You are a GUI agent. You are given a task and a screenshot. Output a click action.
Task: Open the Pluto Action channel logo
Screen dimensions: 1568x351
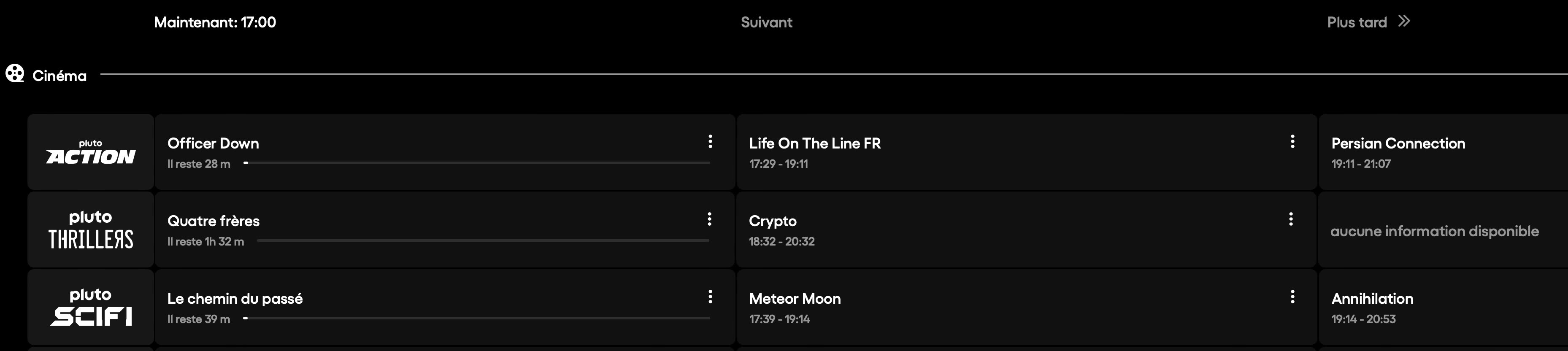[x=91, y=152]
